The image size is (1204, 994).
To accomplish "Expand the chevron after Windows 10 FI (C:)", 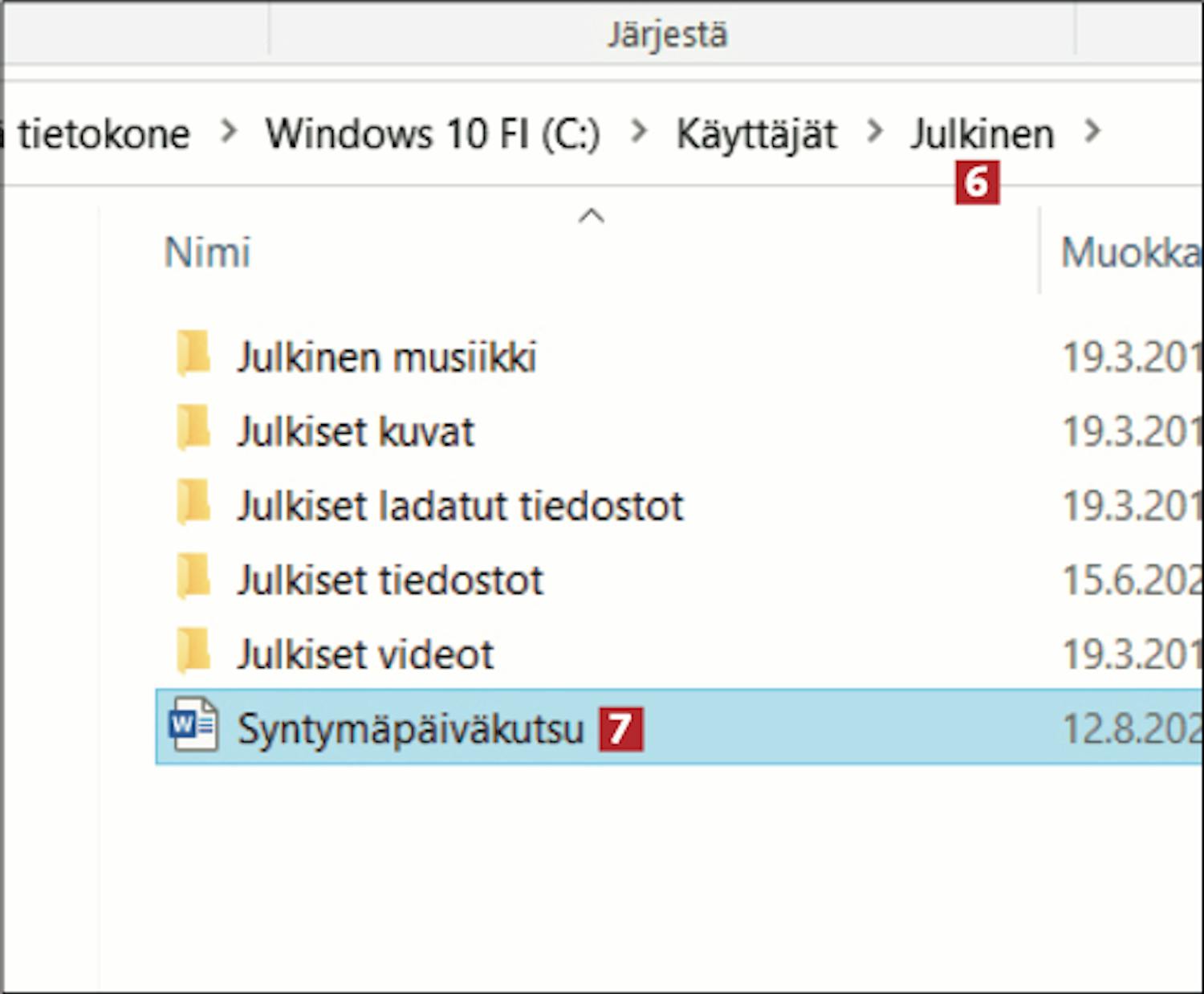I will click(x=639, y=132).
